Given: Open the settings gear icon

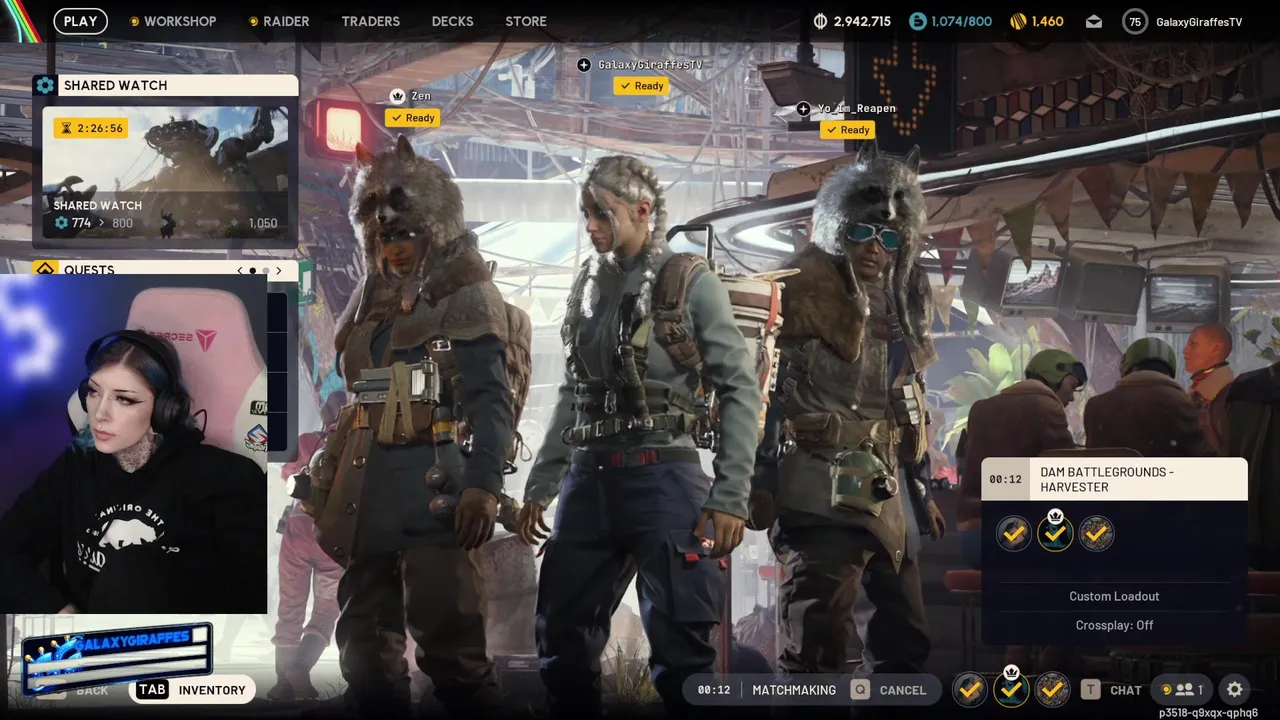Looking at the screenshot, I should coord(1235,690).
